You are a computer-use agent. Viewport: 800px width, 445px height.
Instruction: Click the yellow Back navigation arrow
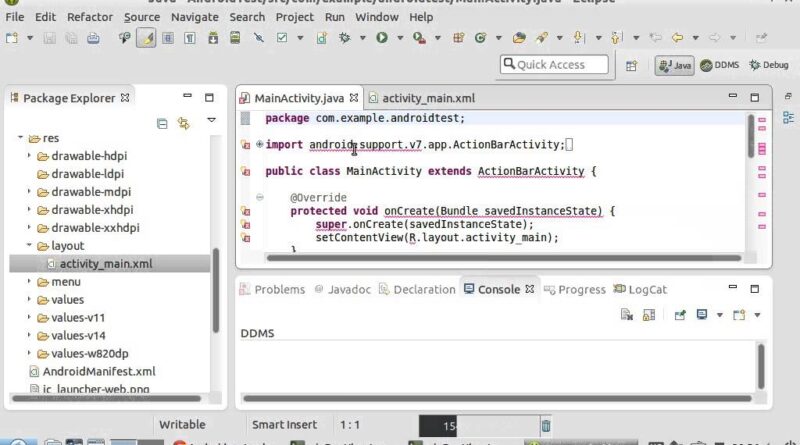pos(678,38)
